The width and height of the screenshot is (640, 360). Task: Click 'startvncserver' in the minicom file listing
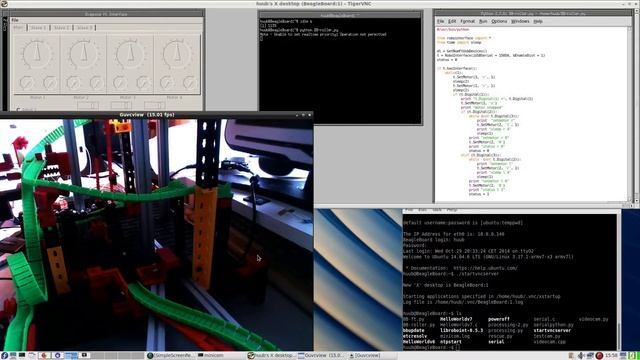click(x=552, y=331)
